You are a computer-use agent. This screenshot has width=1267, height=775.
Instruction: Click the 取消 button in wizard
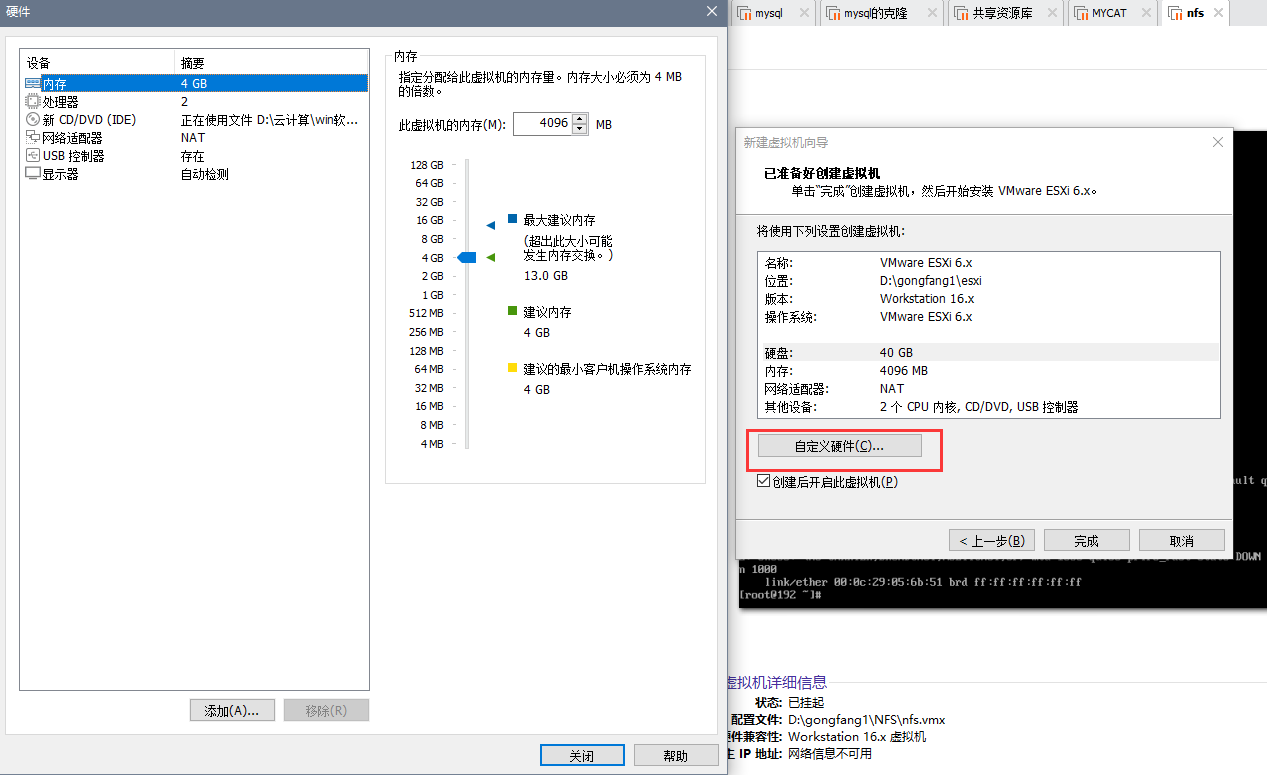pyautogui.click(x=1181, y=539)
